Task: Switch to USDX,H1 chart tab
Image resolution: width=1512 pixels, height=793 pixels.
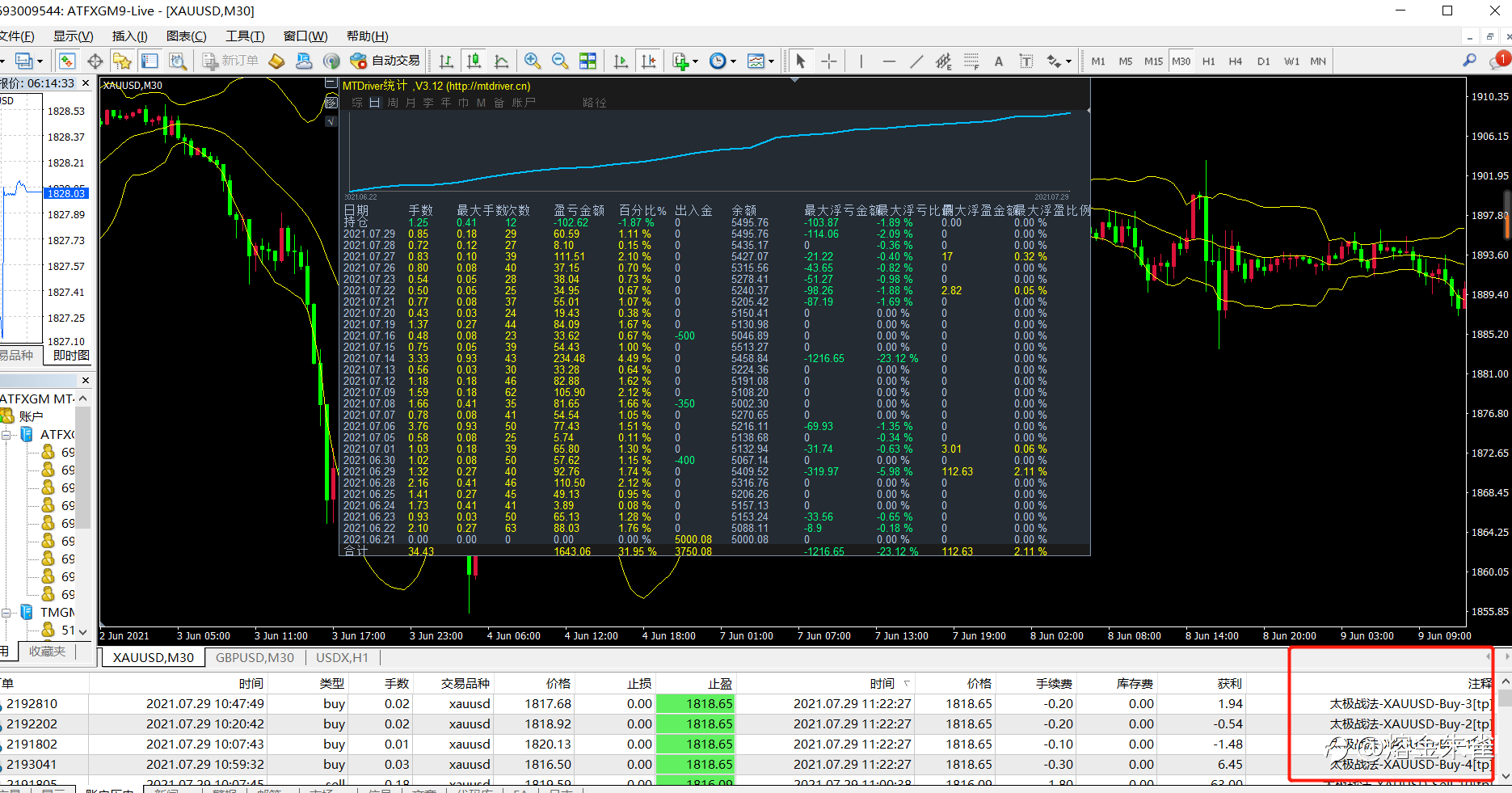Action: click(342, 658)
